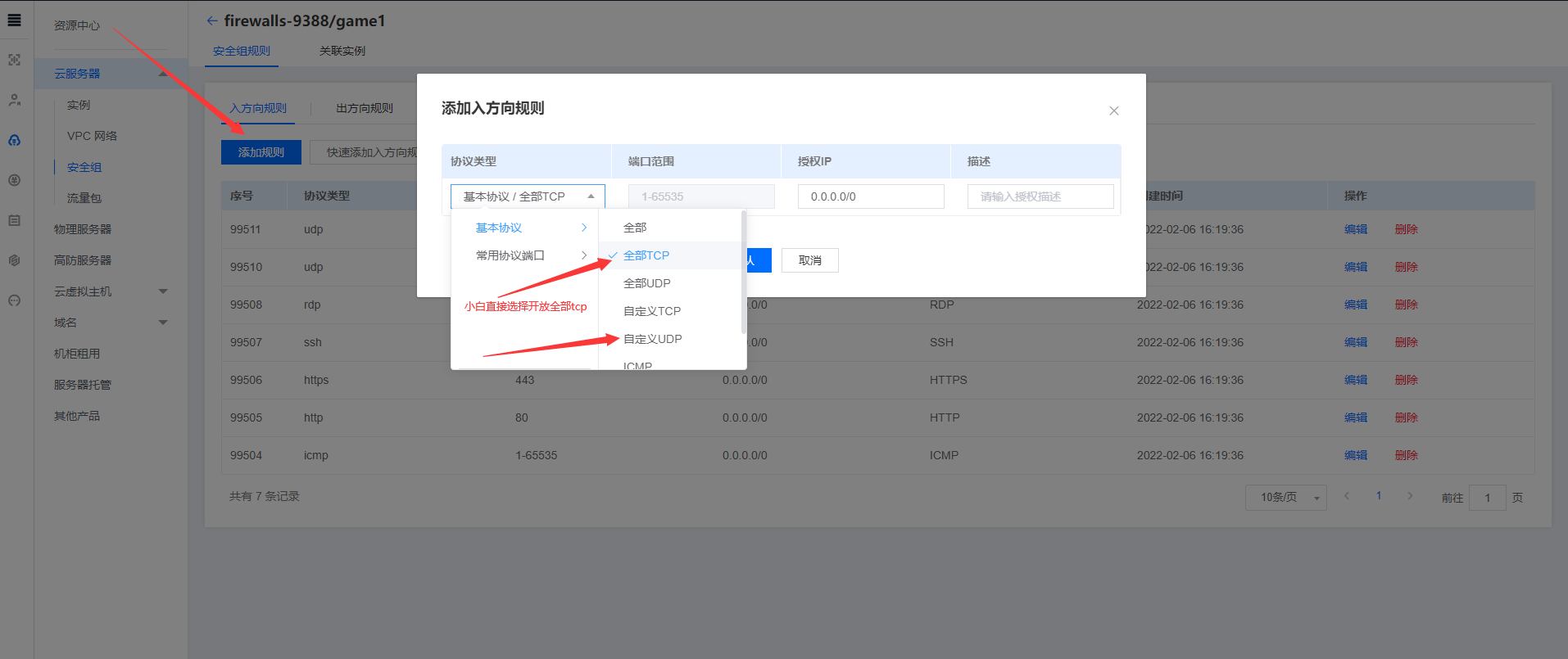Click the 授权IP field showing 0.0.0.0/0
The image size is (1568, 659).
870,196
